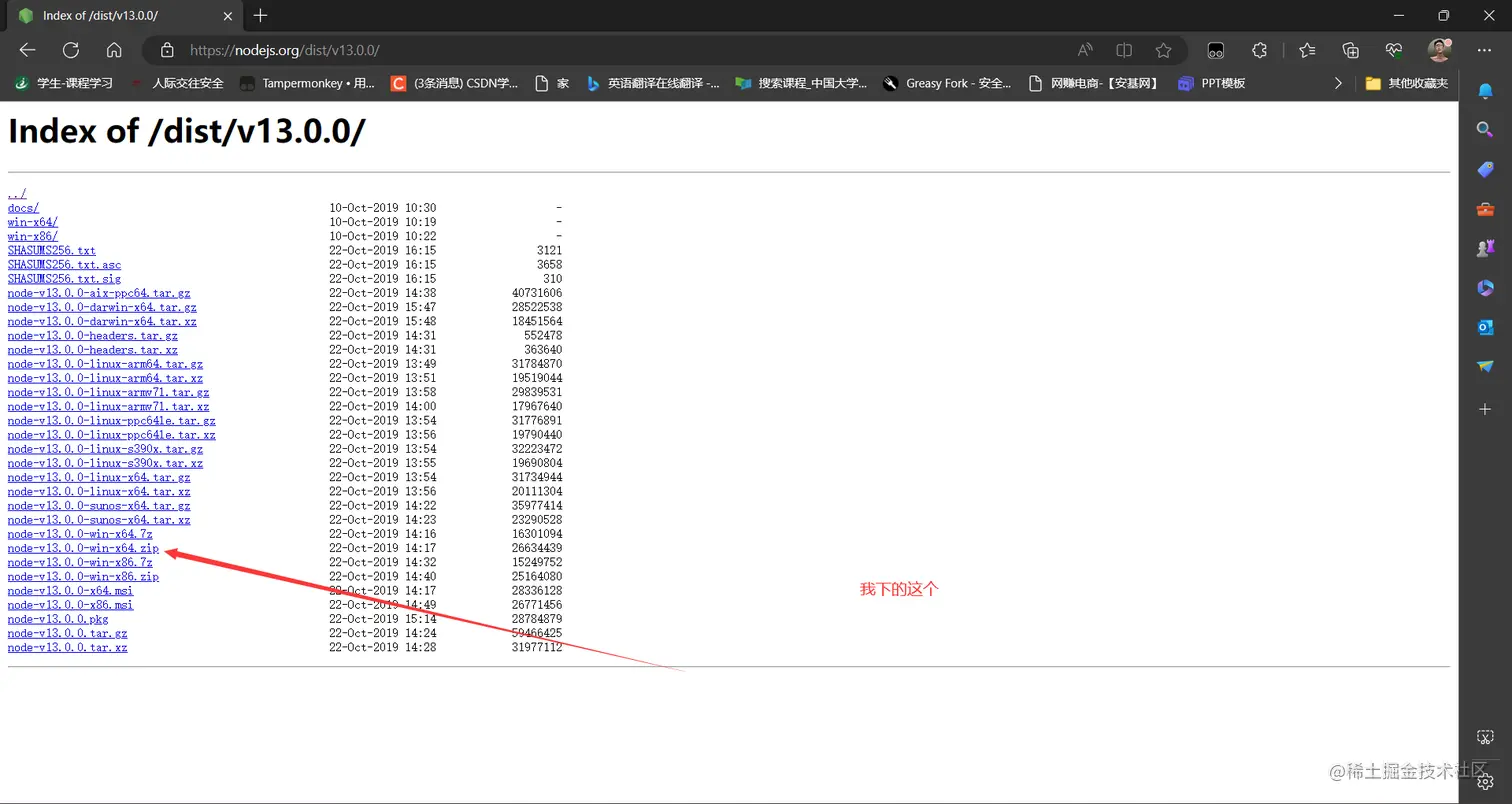Download node-v13.0.0-linux-arm64.tar.gz
The height and width of the screenshot is (804, 1512).
point(105,364)
